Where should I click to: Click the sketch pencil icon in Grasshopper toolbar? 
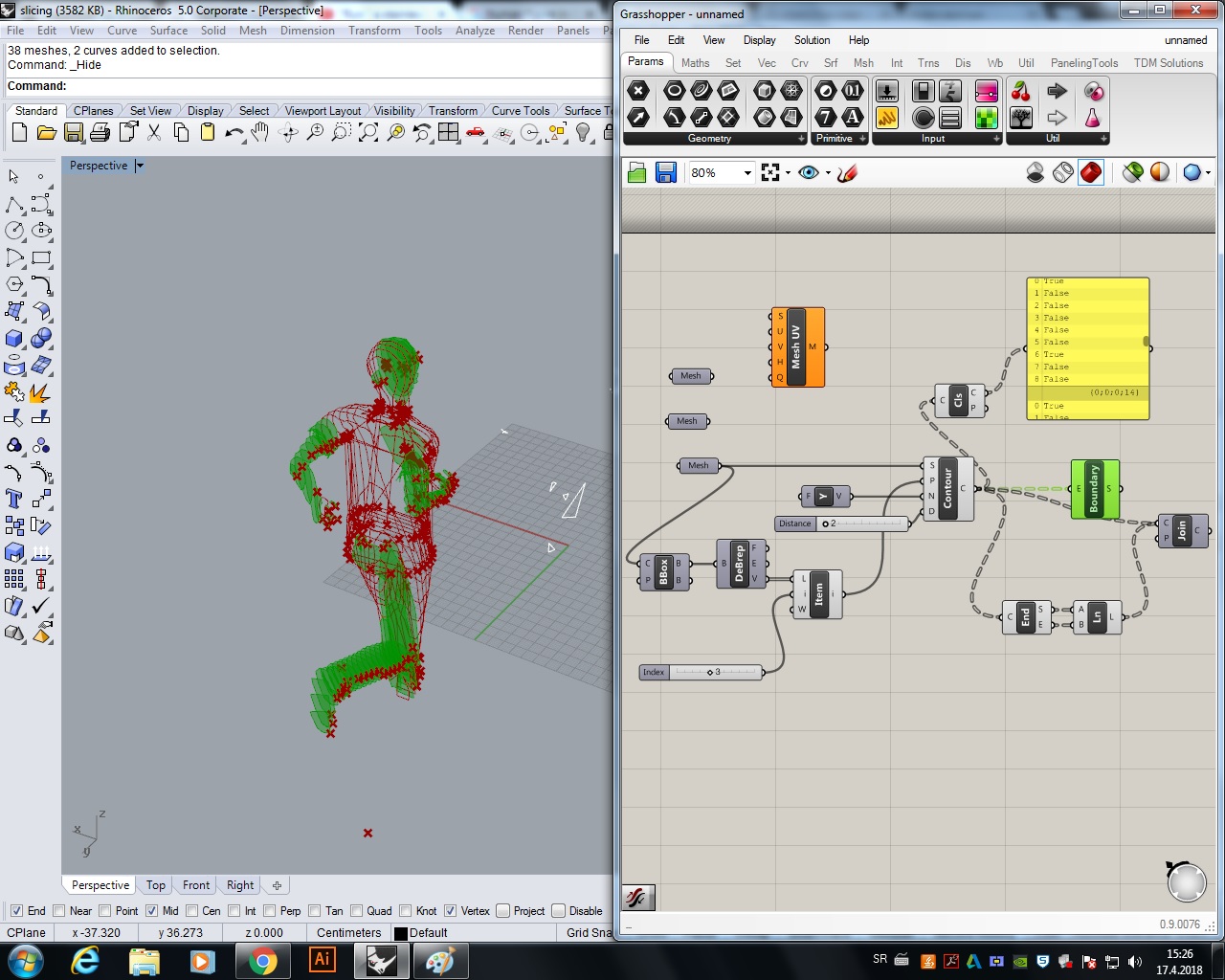pos(847,172)
